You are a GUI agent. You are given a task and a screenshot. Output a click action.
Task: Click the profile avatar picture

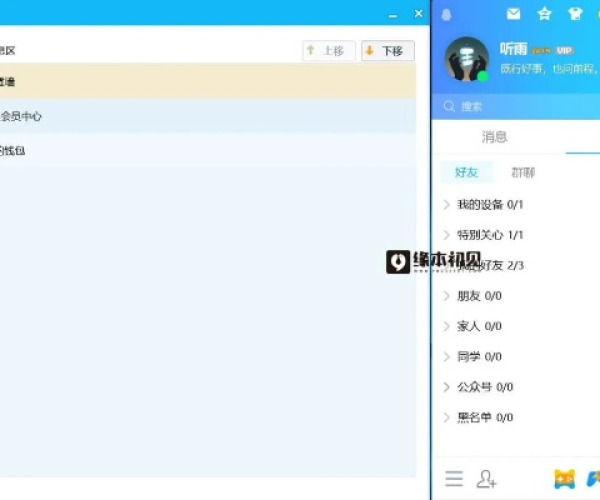[466, 59]
